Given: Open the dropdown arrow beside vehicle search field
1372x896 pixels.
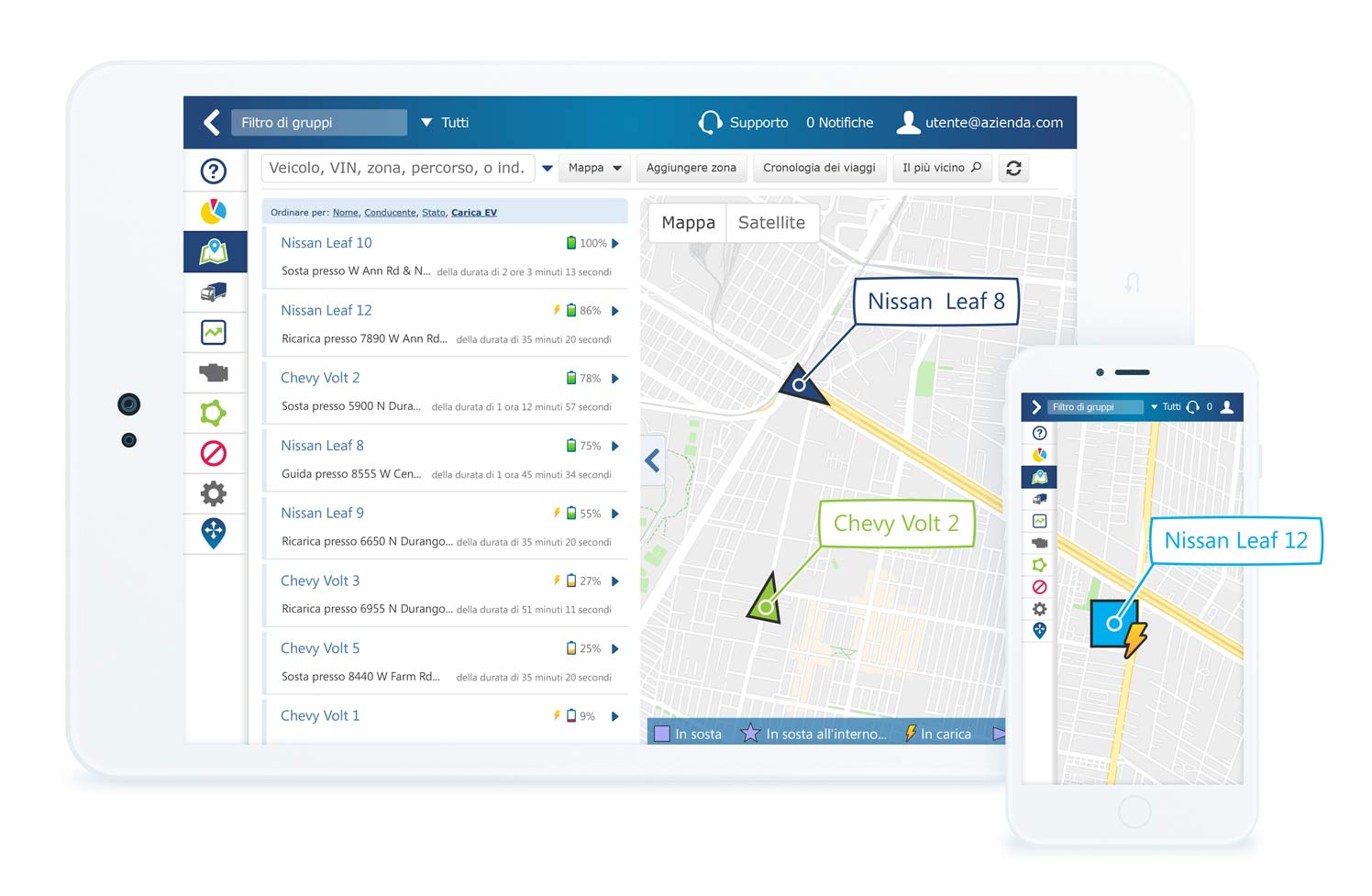Looking at the screenshot, I should (x=547, y=168).
